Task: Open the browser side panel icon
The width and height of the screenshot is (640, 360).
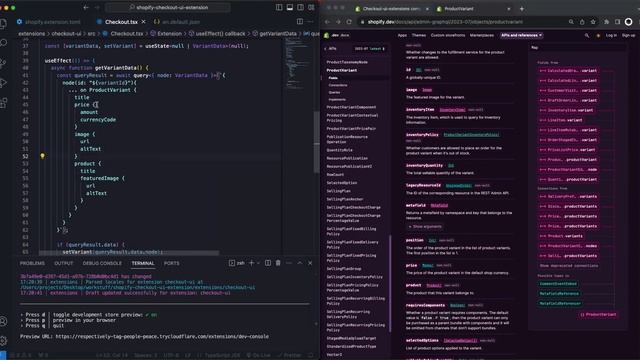Action: pyautogui.click(x=618, y=22)
